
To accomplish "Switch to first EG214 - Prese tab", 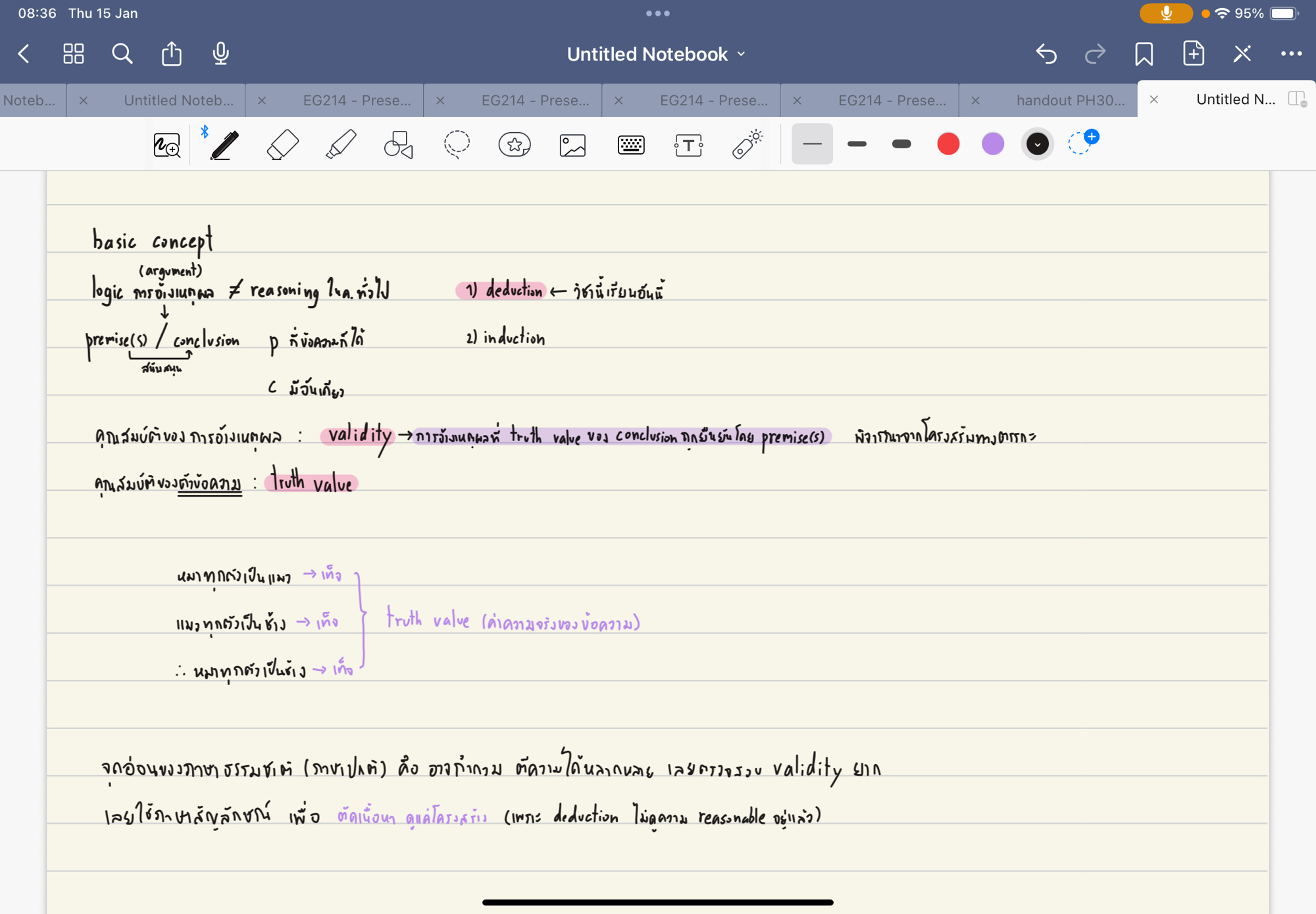I will [x=357, y=100].
